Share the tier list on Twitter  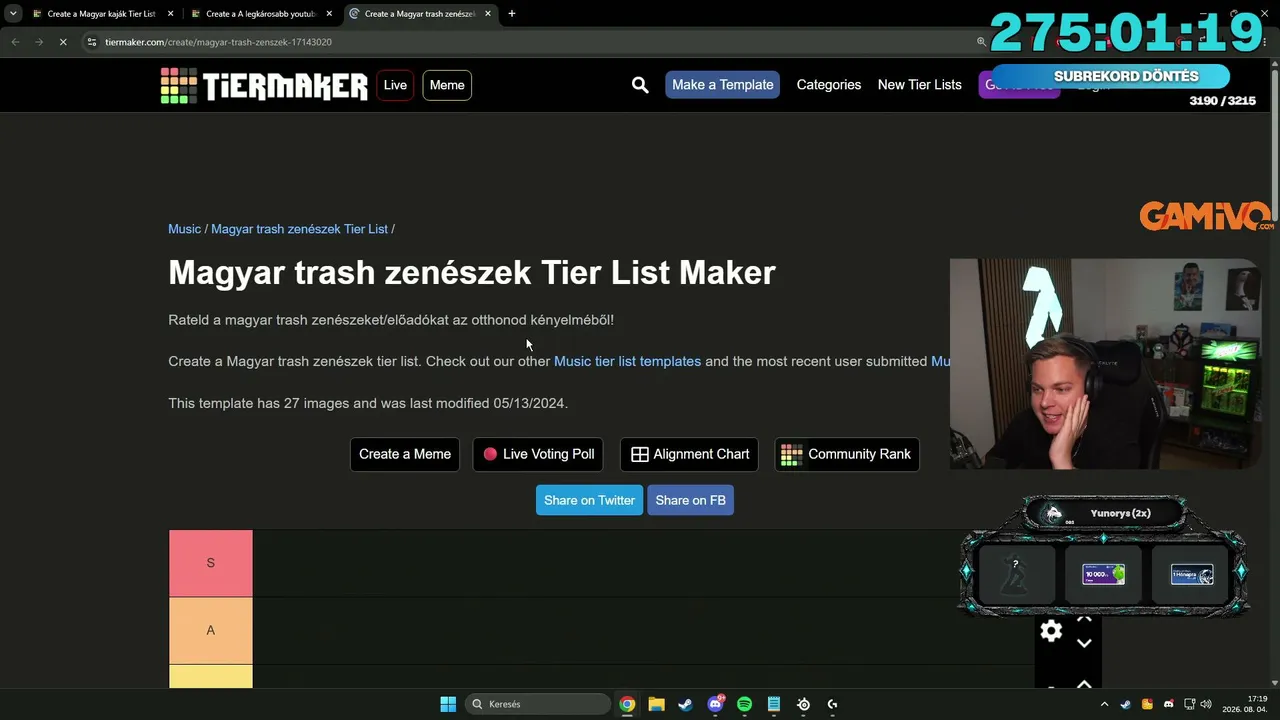[x=590, y=500]
